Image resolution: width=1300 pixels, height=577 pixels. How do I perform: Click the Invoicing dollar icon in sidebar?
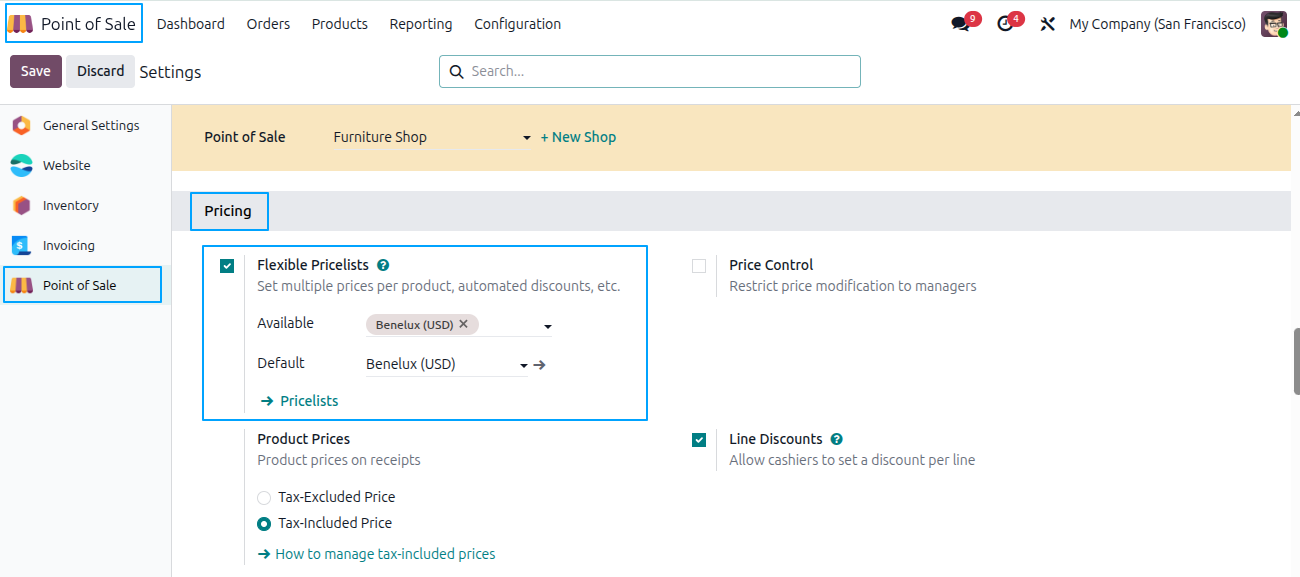[x=21, y=246]
